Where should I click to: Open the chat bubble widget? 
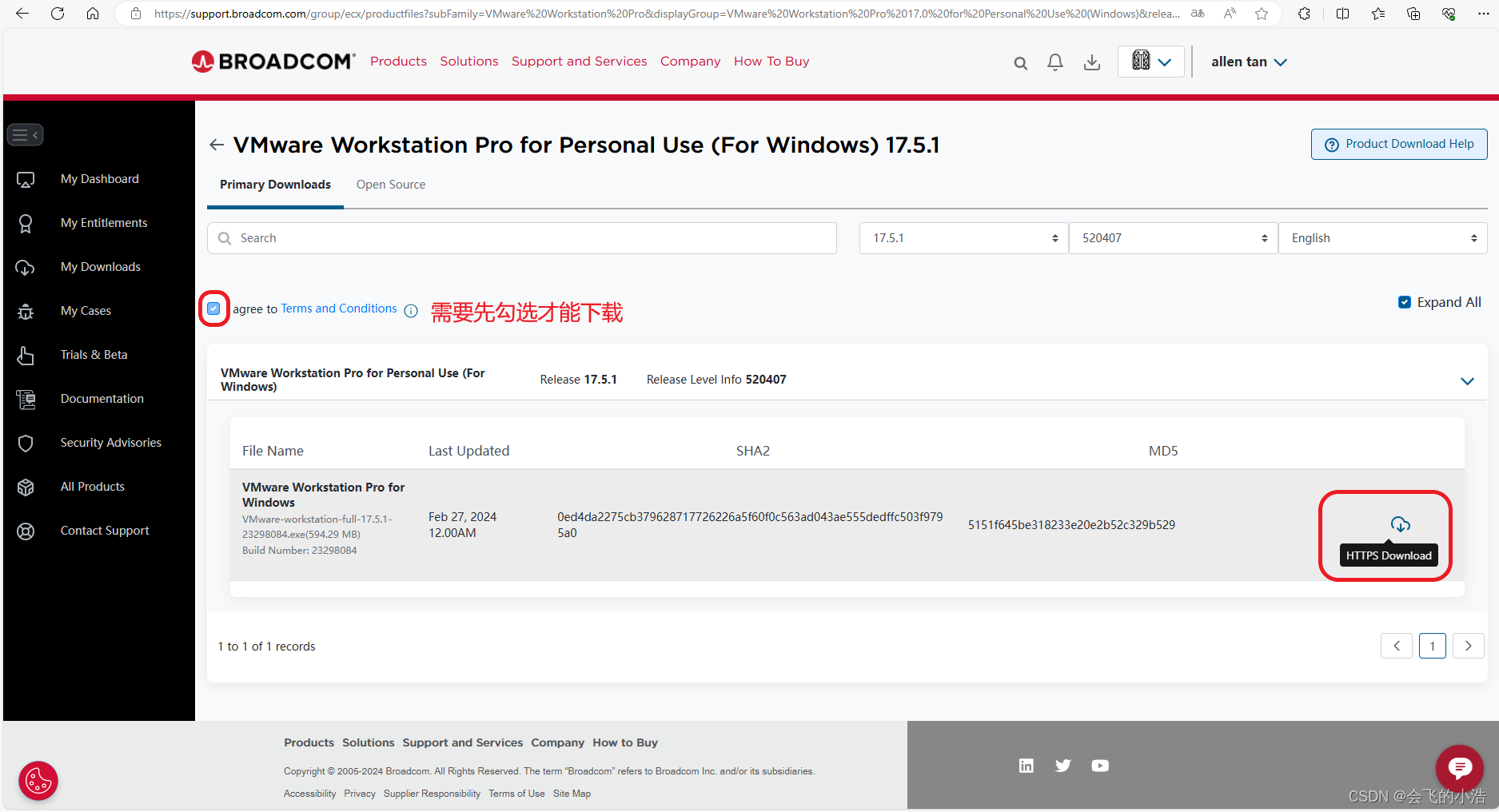point(1460,769)
